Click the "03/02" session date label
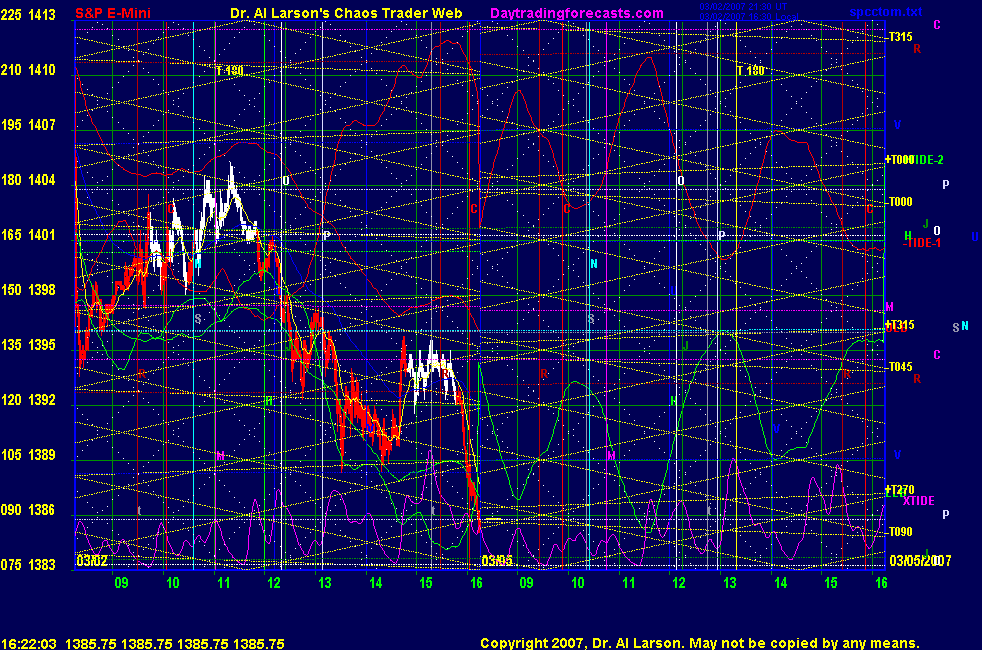 [x=91, y=560]
